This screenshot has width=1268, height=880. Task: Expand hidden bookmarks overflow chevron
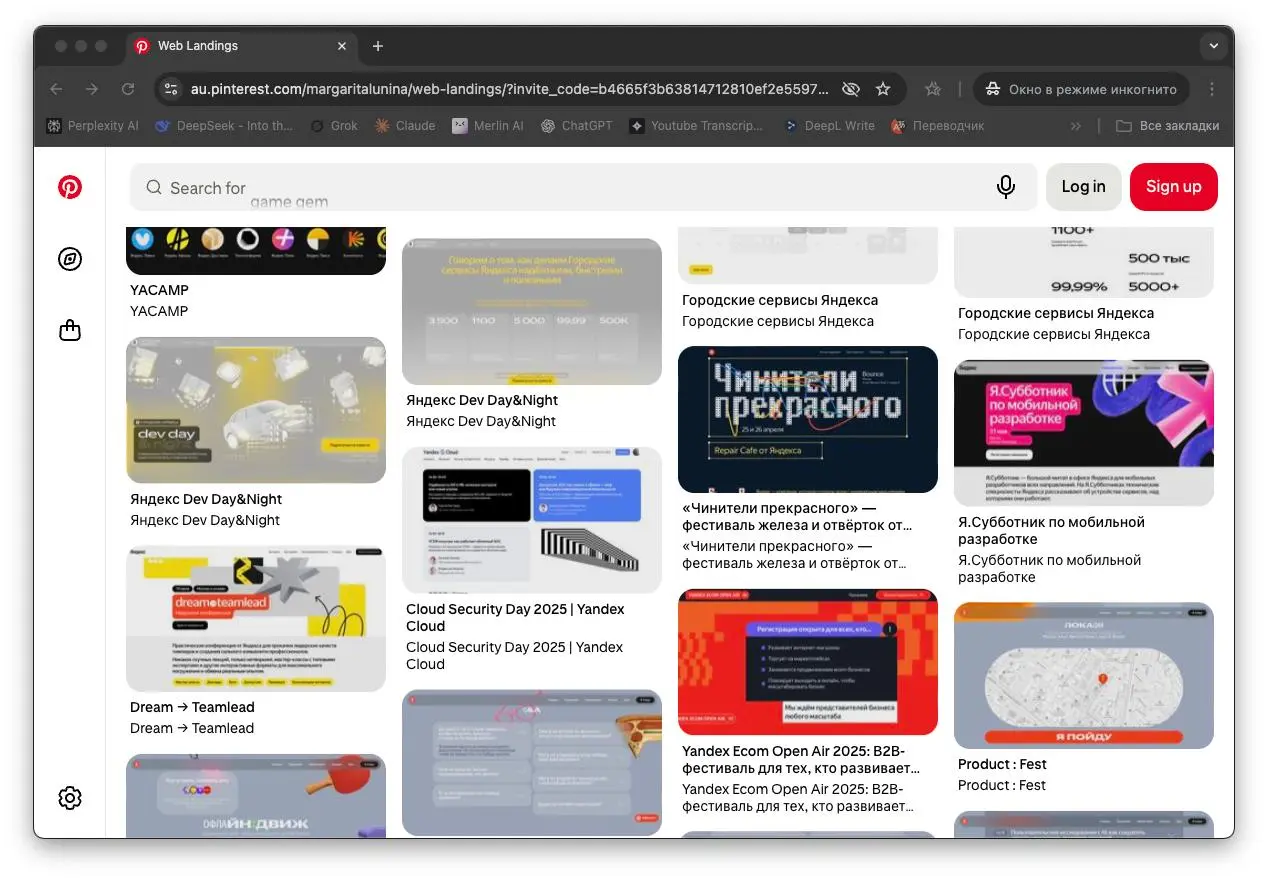point(1075,126)
